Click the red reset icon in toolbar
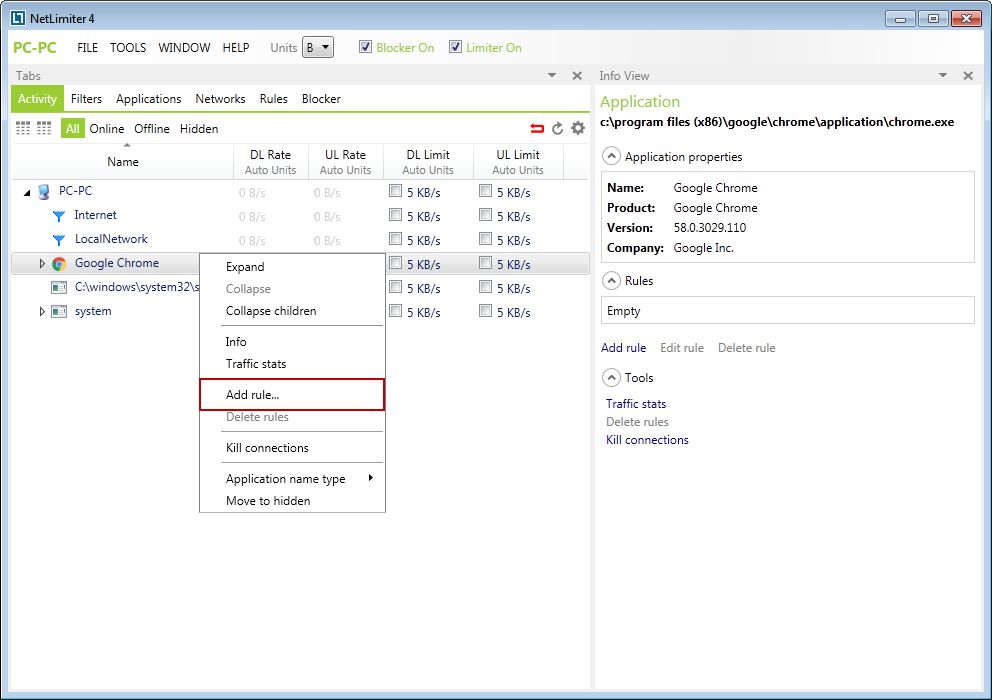Screen dimensions: 992x700 [x=537, y=128]
